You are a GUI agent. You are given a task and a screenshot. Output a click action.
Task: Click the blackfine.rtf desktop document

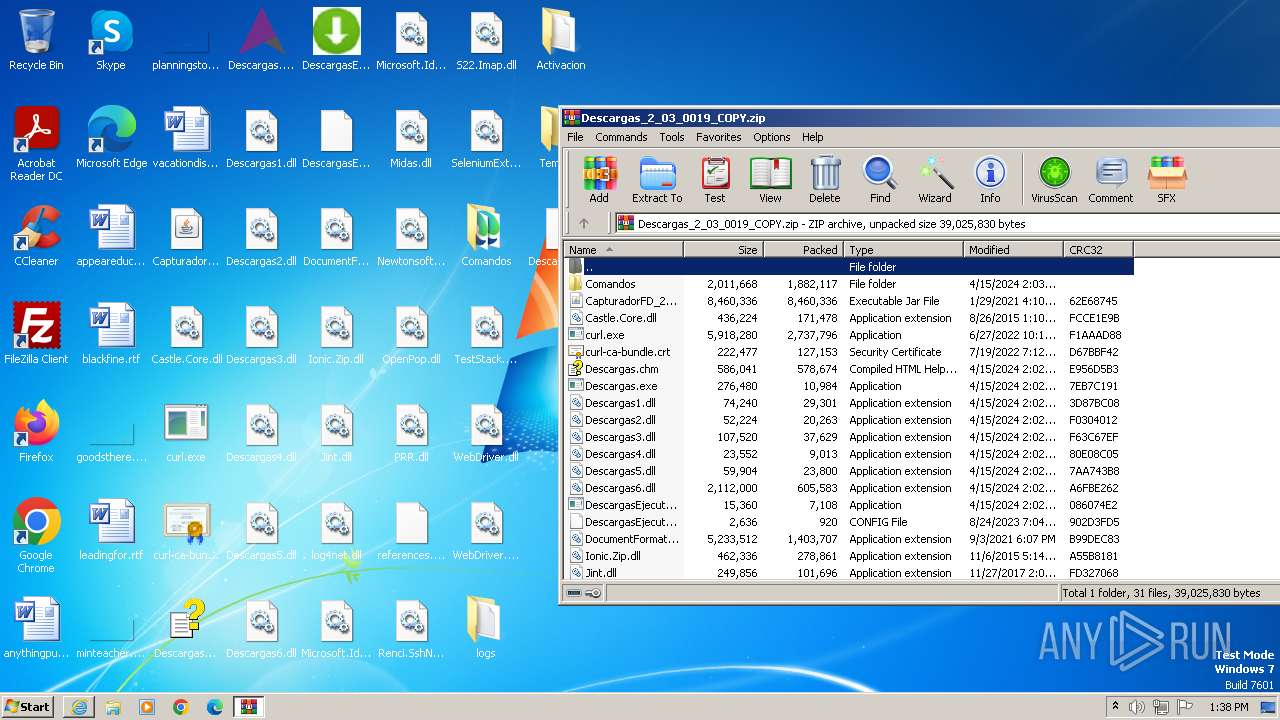(x=111, y=334)
